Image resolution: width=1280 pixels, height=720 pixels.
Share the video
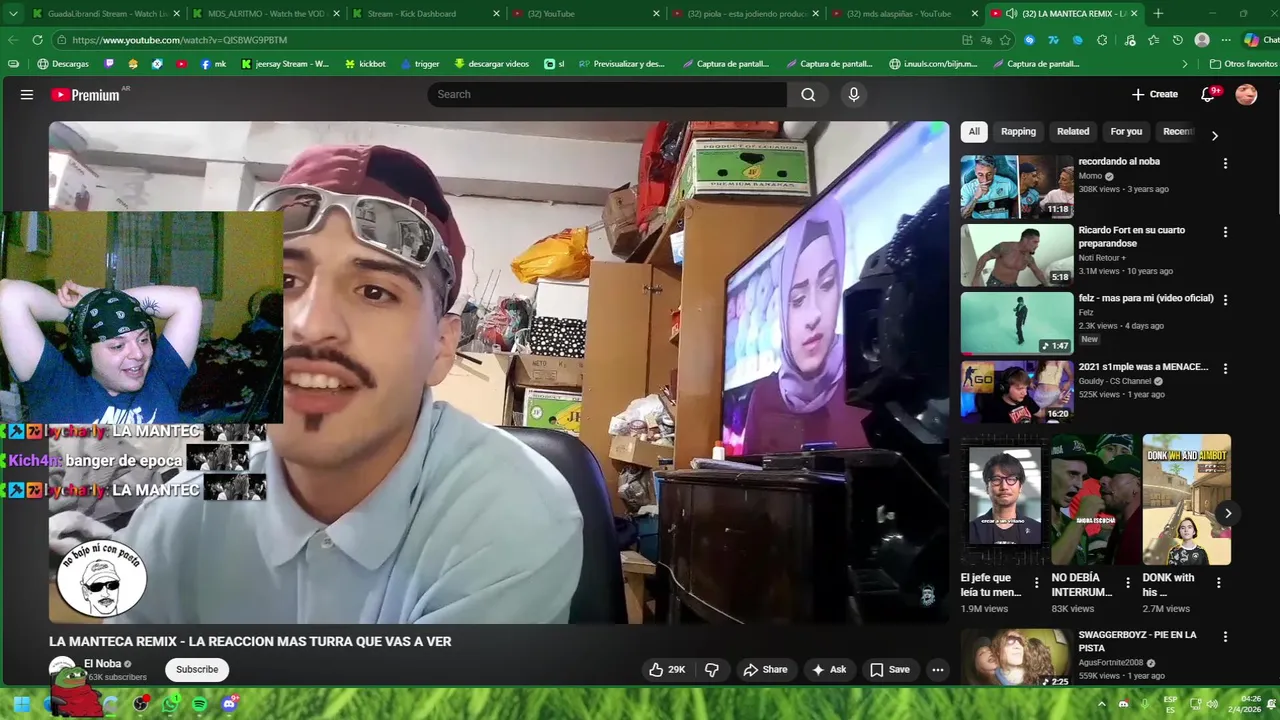(765, 669)
